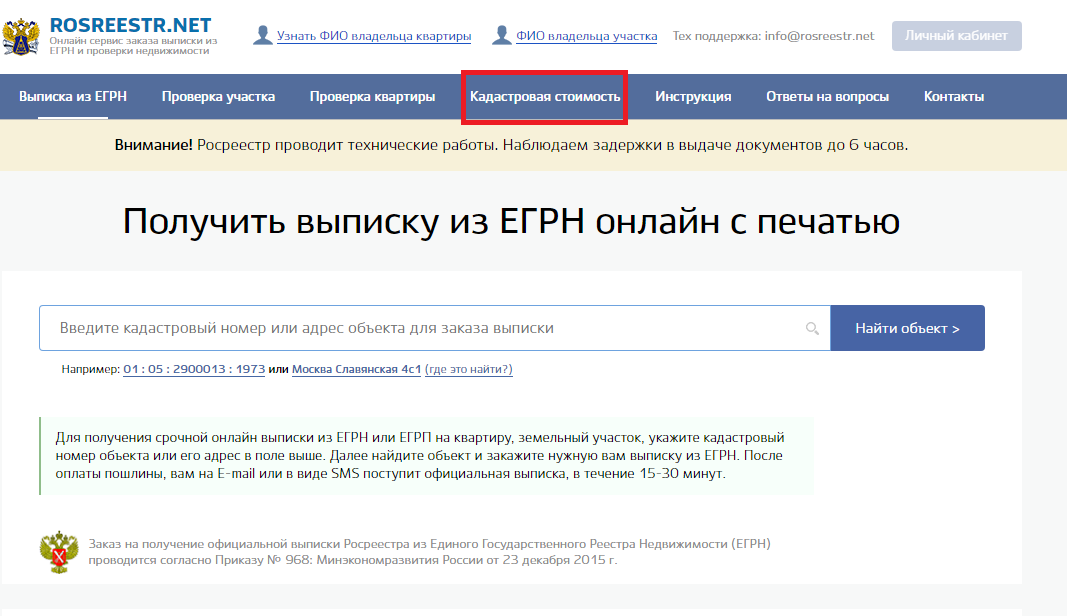Open 'Проверка квартиры' menu item
1067x616 pixels.
[372, 96]
